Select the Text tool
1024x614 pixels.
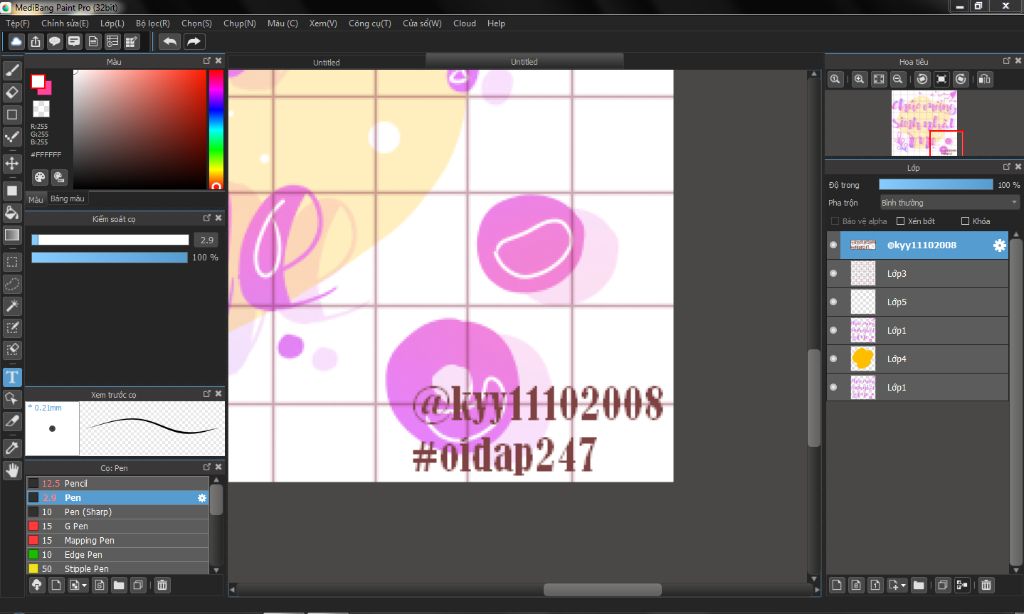pyautogui.click(x=12, y=377)
